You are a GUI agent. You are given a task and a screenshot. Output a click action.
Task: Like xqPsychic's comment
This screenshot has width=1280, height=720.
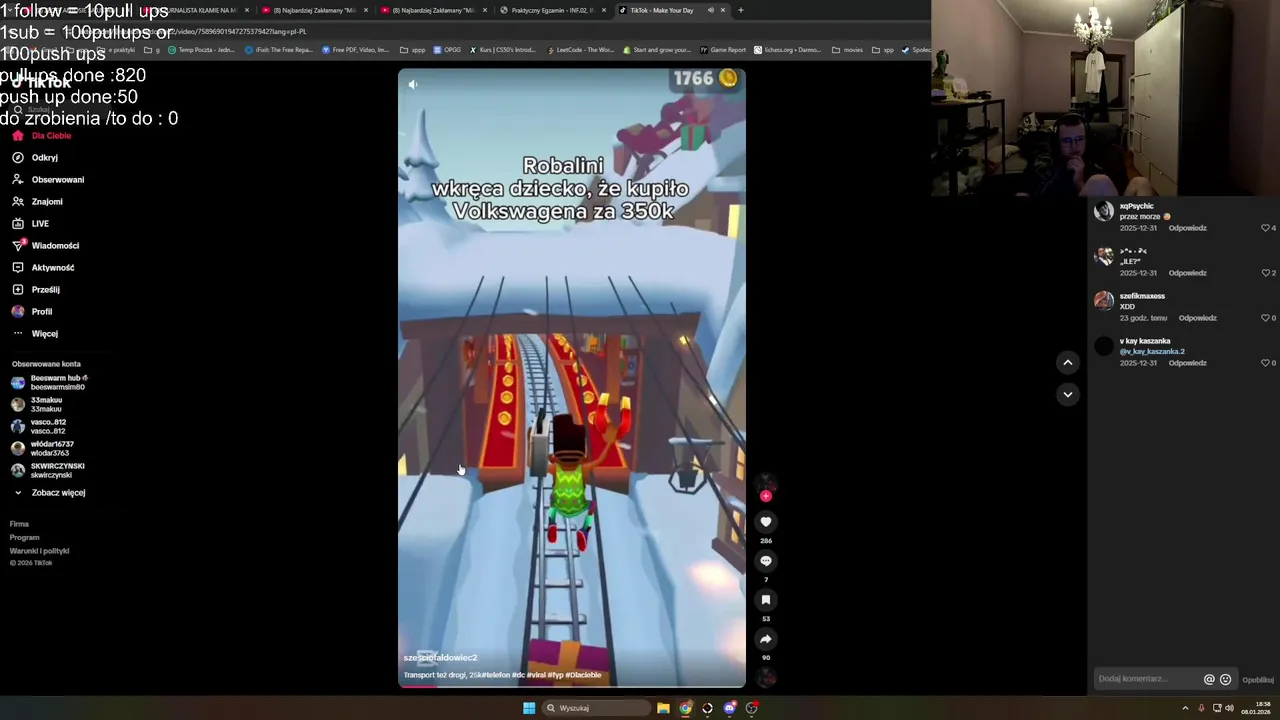click(1265, 228)
